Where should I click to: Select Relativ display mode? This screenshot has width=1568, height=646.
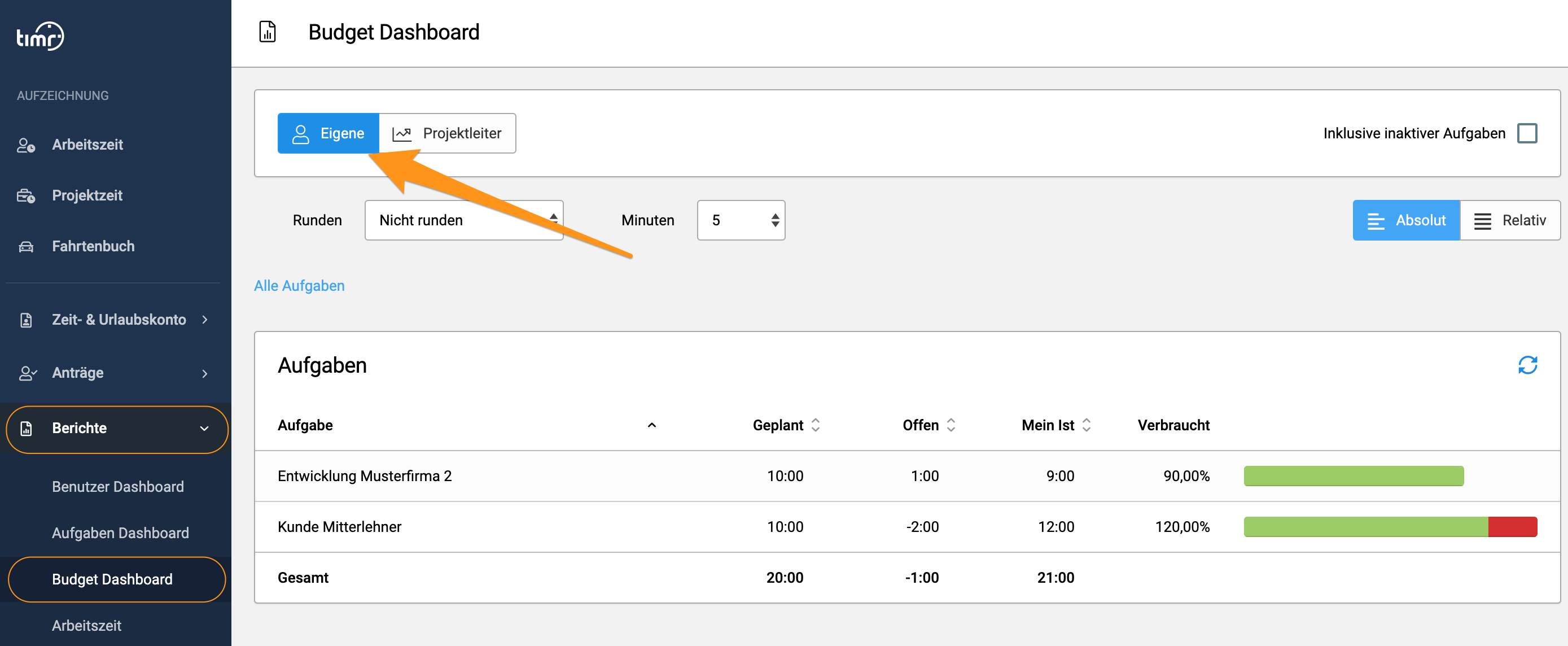pos(1510,220)
